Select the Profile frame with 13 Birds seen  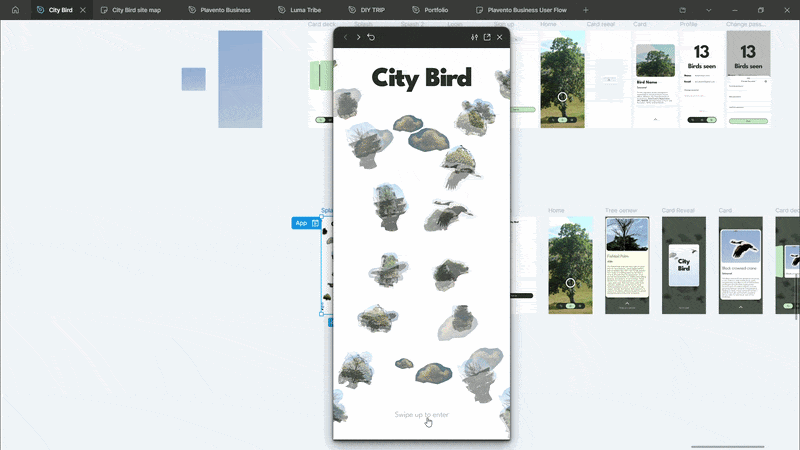click(x=702, y=79)
